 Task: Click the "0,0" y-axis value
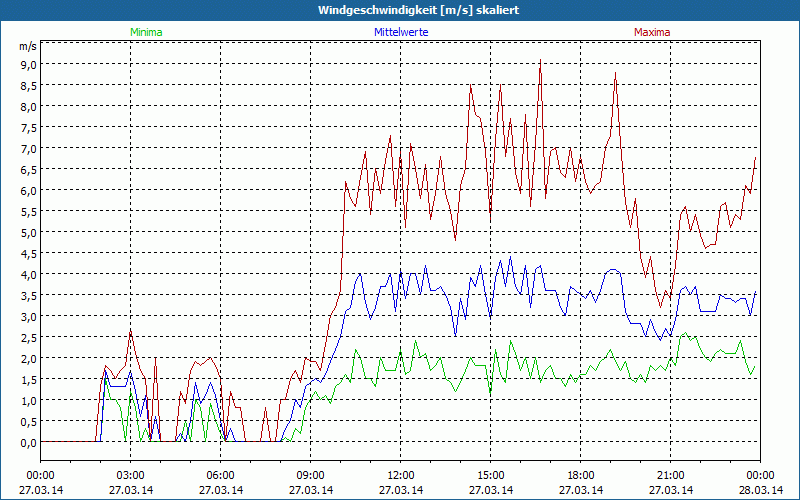tap(29, 443)
